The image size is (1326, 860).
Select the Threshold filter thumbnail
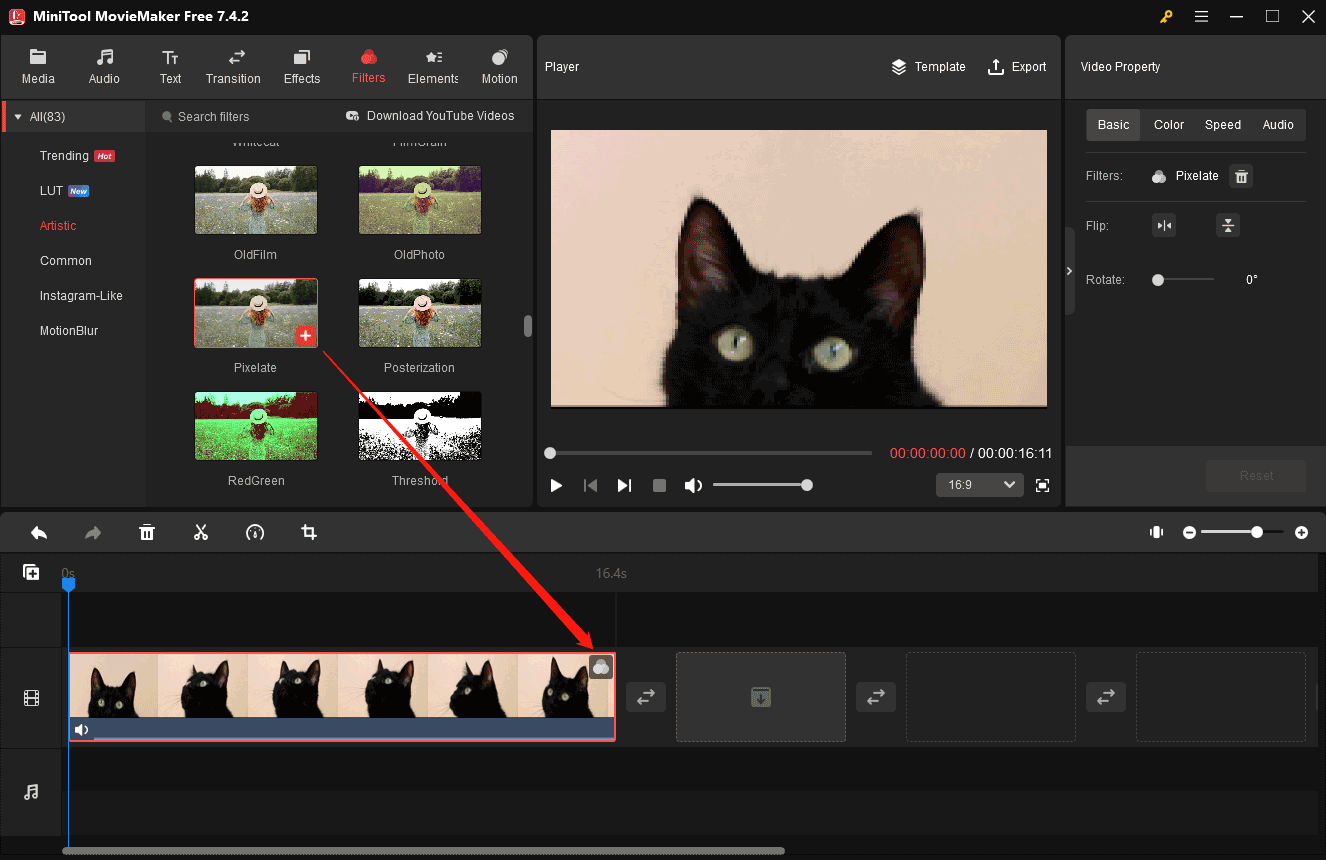420,426
